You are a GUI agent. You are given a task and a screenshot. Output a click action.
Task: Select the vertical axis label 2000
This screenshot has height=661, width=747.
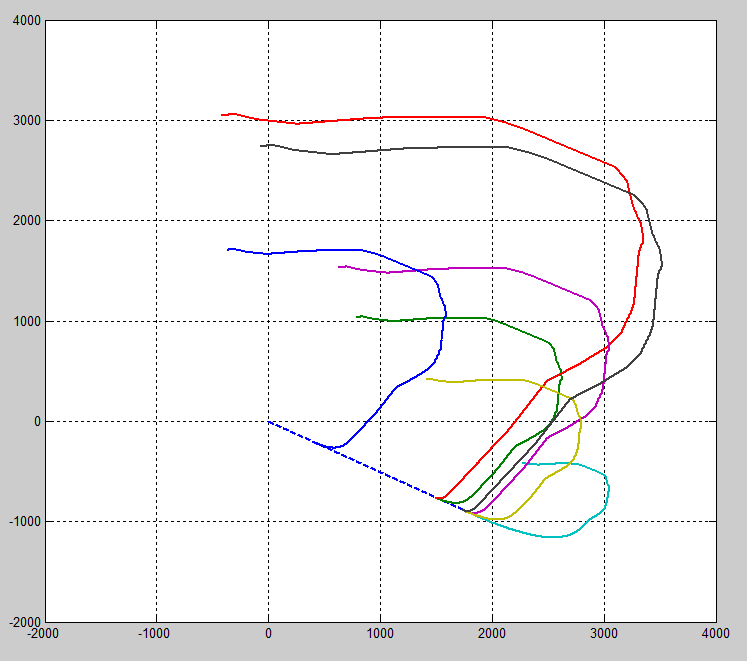27,221
